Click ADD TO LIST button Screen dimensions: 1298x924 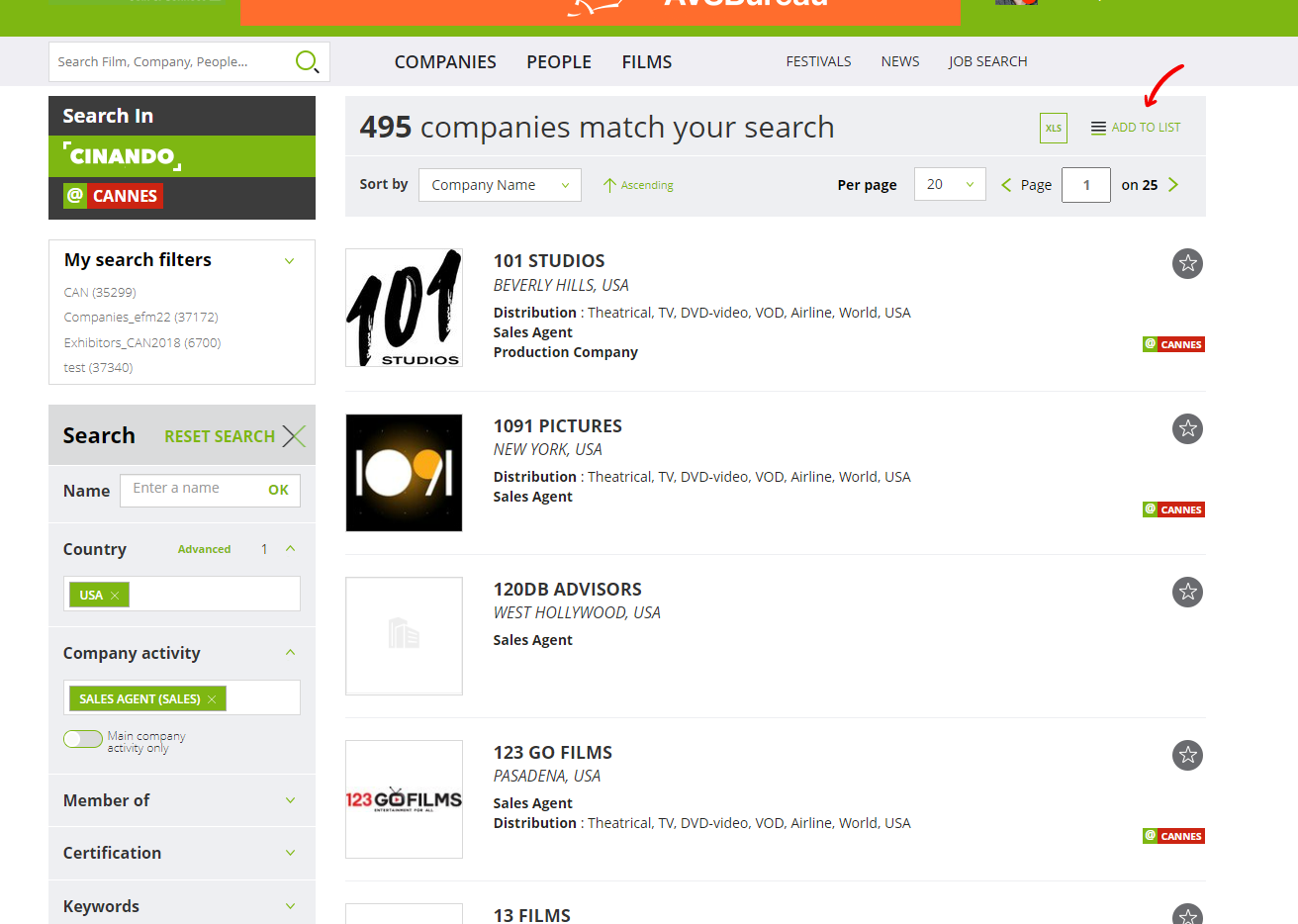1136,128
